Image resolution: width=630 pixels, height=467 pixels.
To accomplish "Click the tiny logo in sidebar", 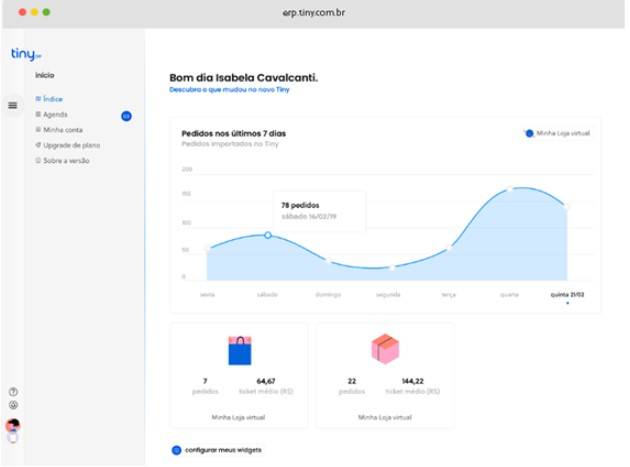I will (x=26, y=54).
